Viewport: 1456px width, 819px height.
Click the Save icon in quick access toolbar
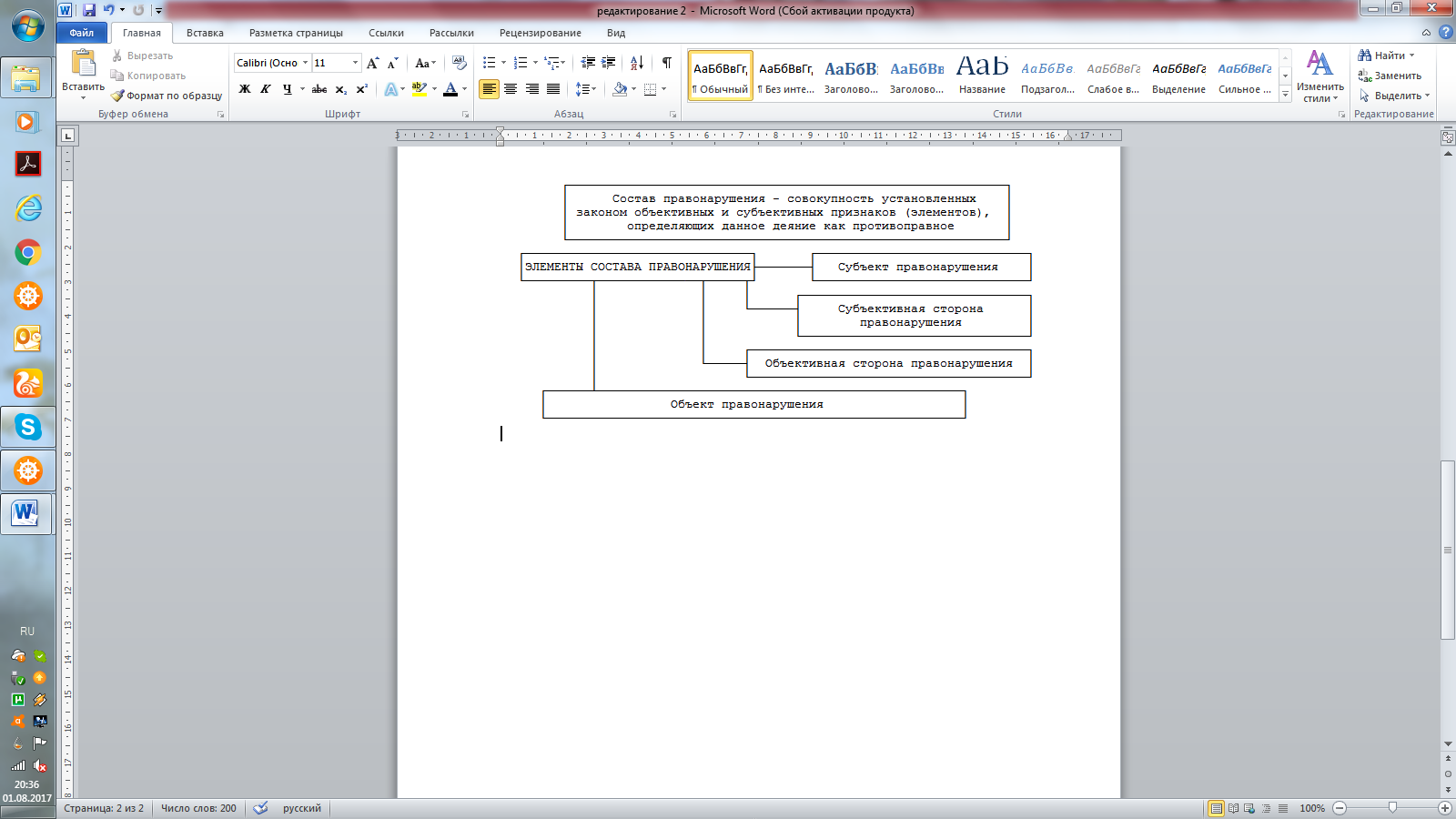[x=89, y=10]
